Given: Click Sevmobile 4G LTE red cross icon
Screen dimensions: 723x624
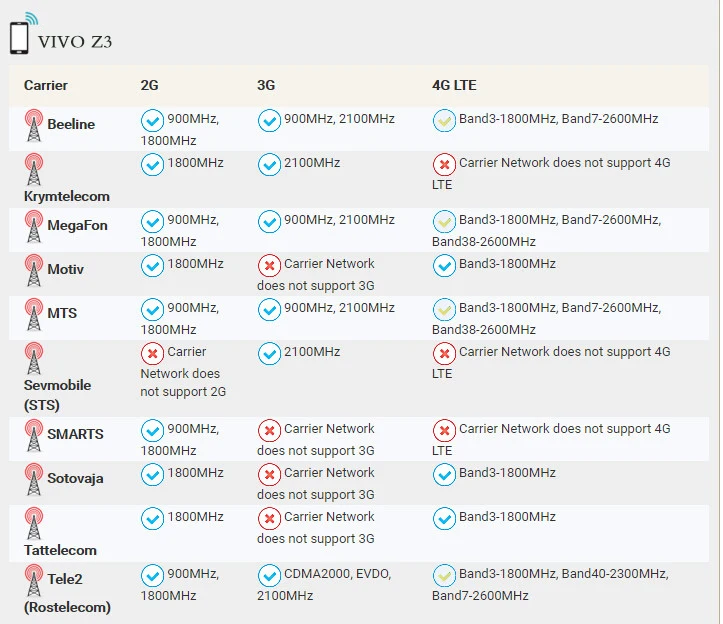Looking at the screenshot, I should coord(444,354).
